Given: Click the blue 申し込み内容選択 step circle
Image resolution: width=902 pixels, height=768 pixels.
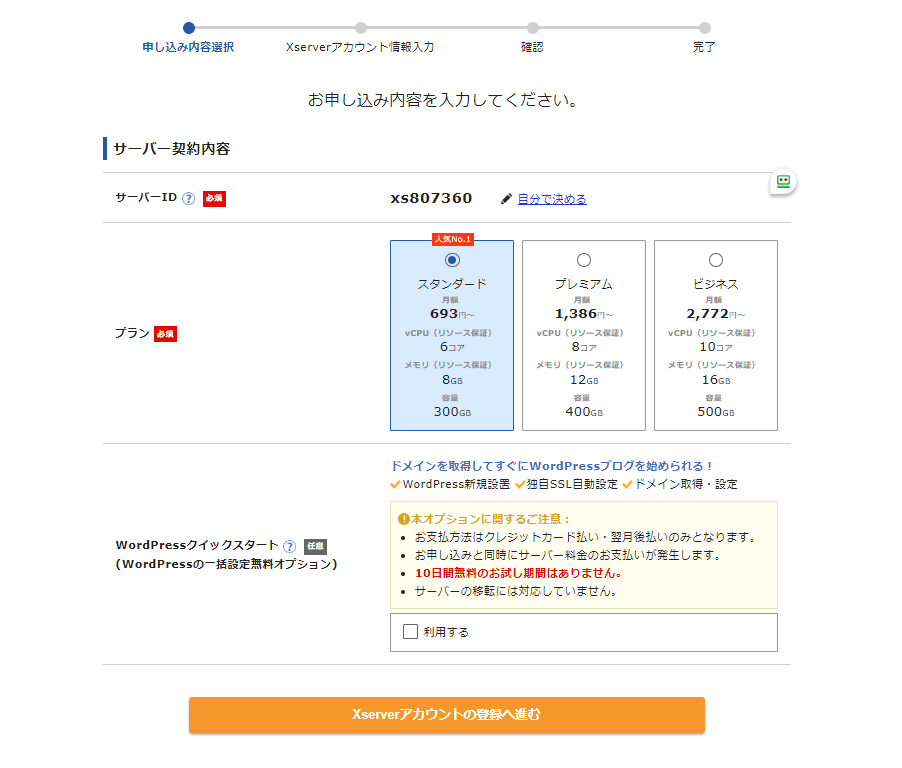Looking at the screenshot, I should click(x=189, y=28).
